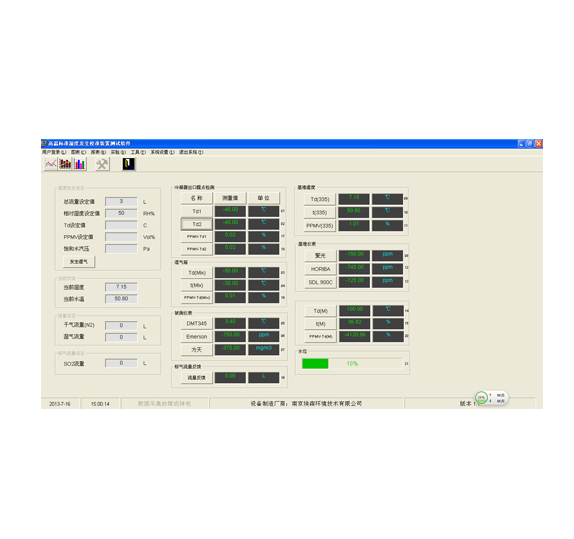Image resolution: width=574 pixels, height=539 pixels.
Task: Click the application icon in title bar
Action: tap(44, 144)
